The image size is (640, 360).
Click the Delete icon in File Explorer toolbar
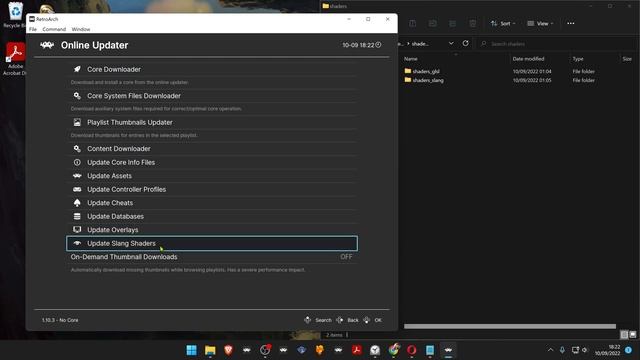tap(472, 24)
